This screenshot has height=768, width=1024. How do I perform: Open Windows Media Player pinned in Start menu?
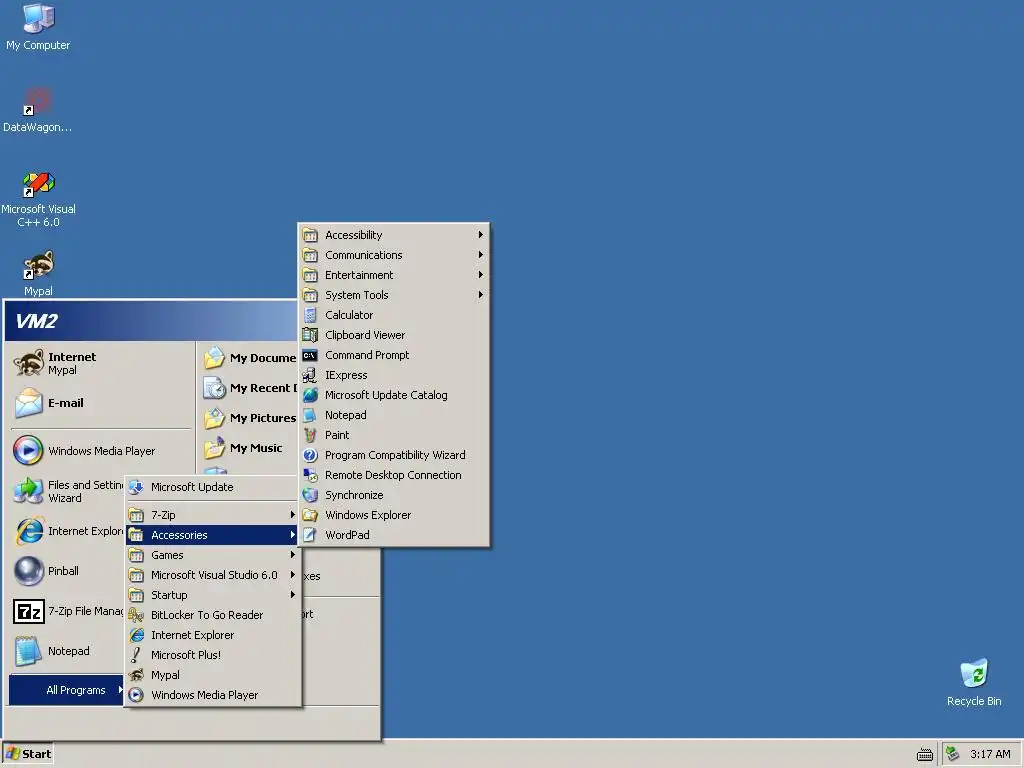pyautogui.click(x=101, y=451)
